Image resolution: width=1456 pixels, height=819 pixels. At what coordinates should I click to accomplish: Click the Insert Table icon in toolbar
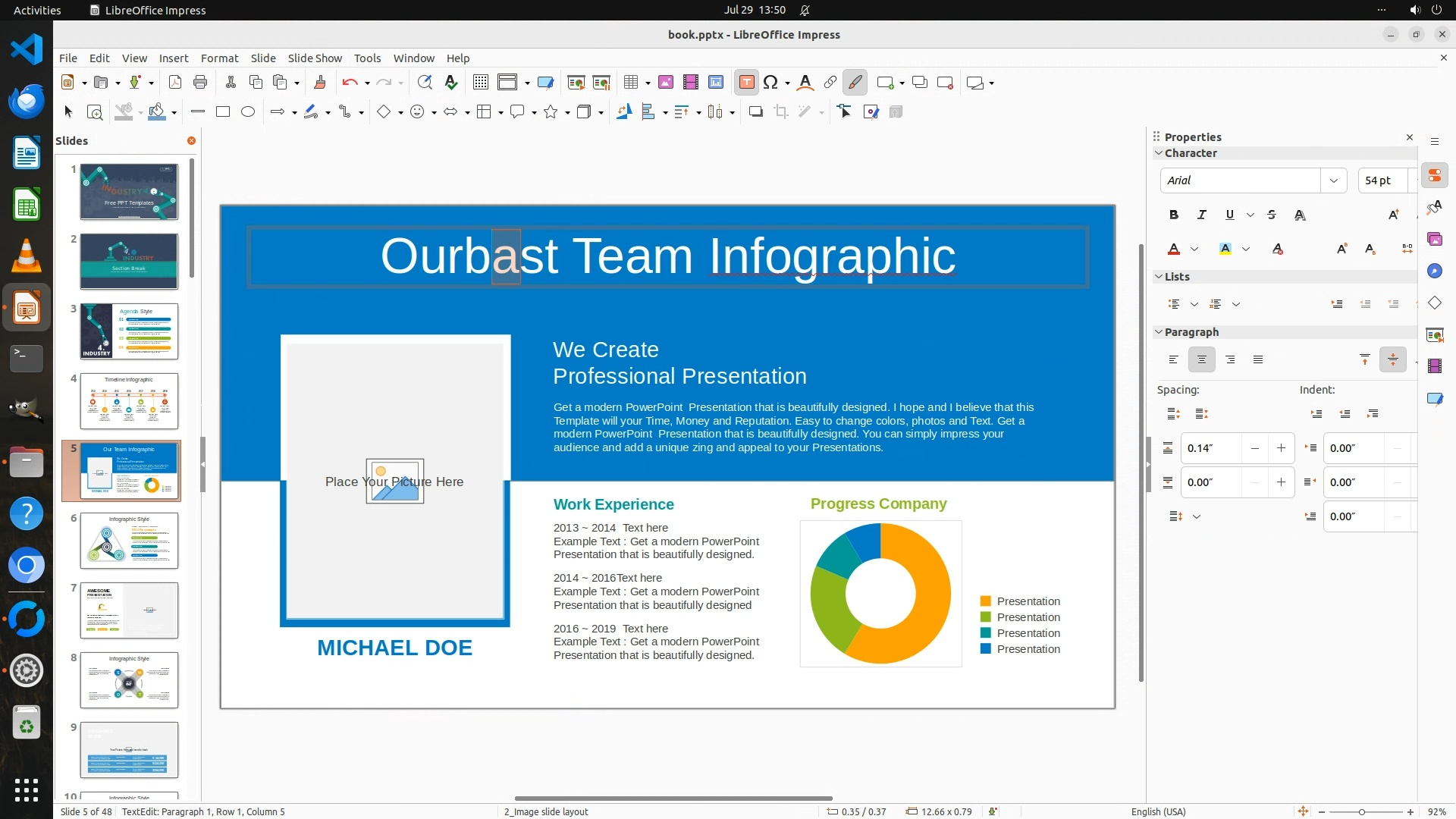[x=630, y=83]
